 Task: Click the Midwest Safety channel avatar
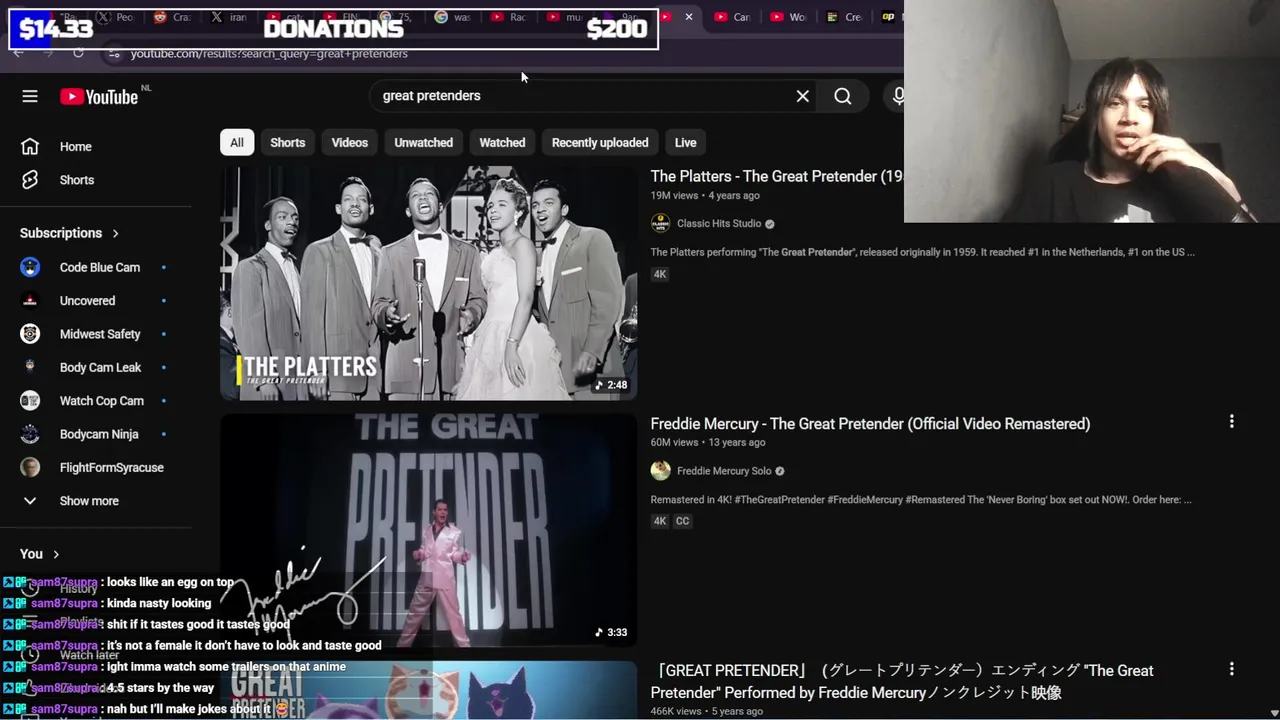[x=30, y=334]
